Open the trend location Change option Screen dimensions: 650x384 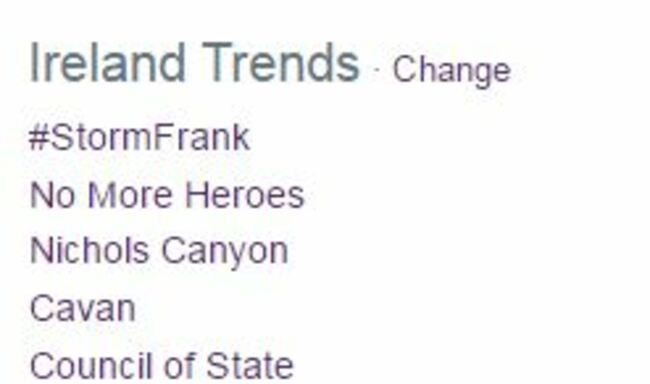click(x=451, y=70)
